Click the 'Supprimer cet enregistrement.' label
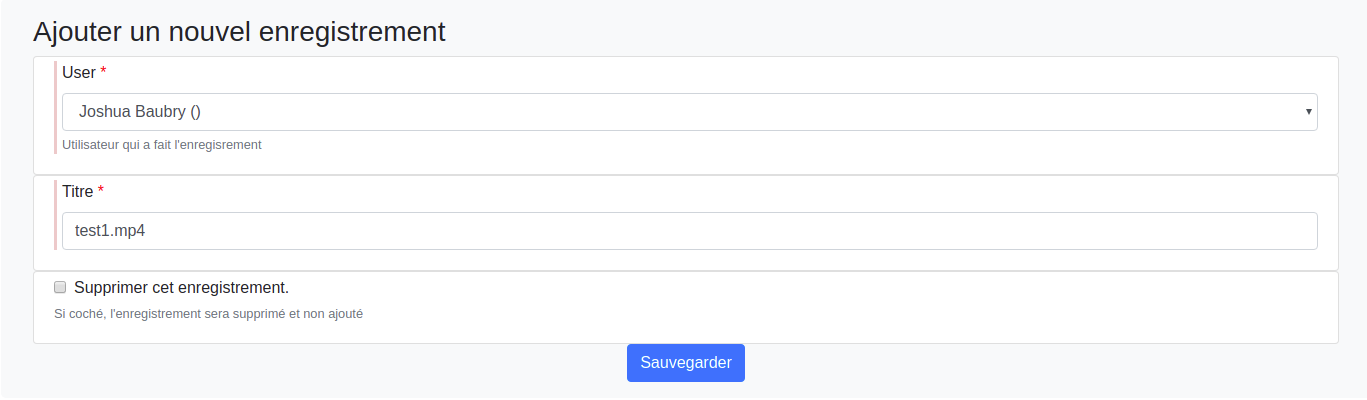 (x=181, y=288)
